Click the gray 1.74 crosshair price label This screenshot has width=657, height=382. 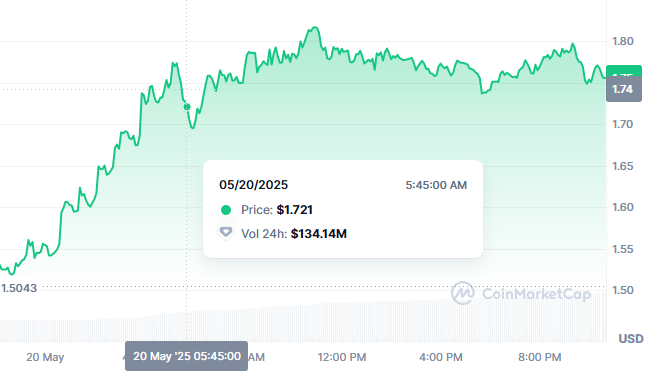[624, 89]
